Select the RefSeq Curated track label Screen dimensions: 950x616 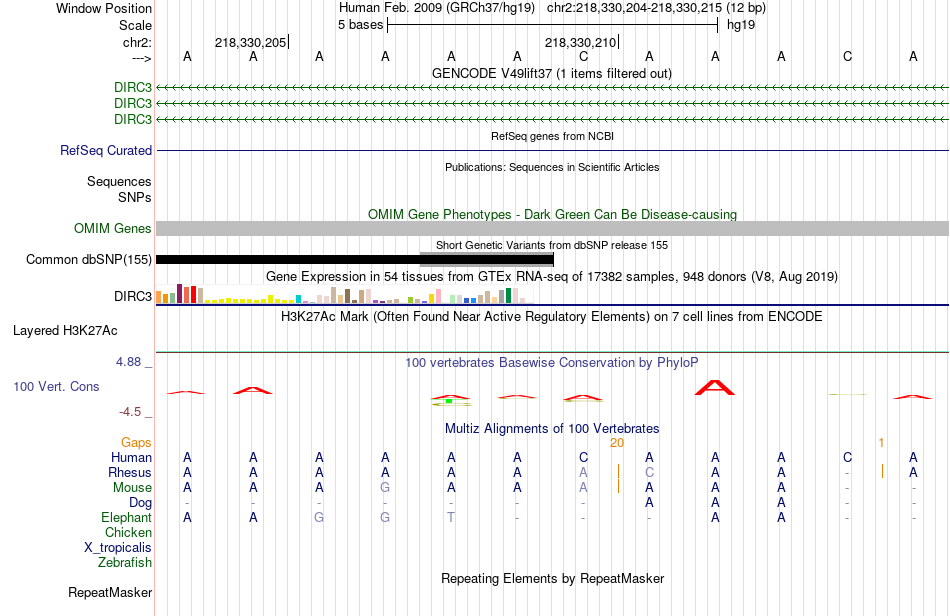pos(105,150)
